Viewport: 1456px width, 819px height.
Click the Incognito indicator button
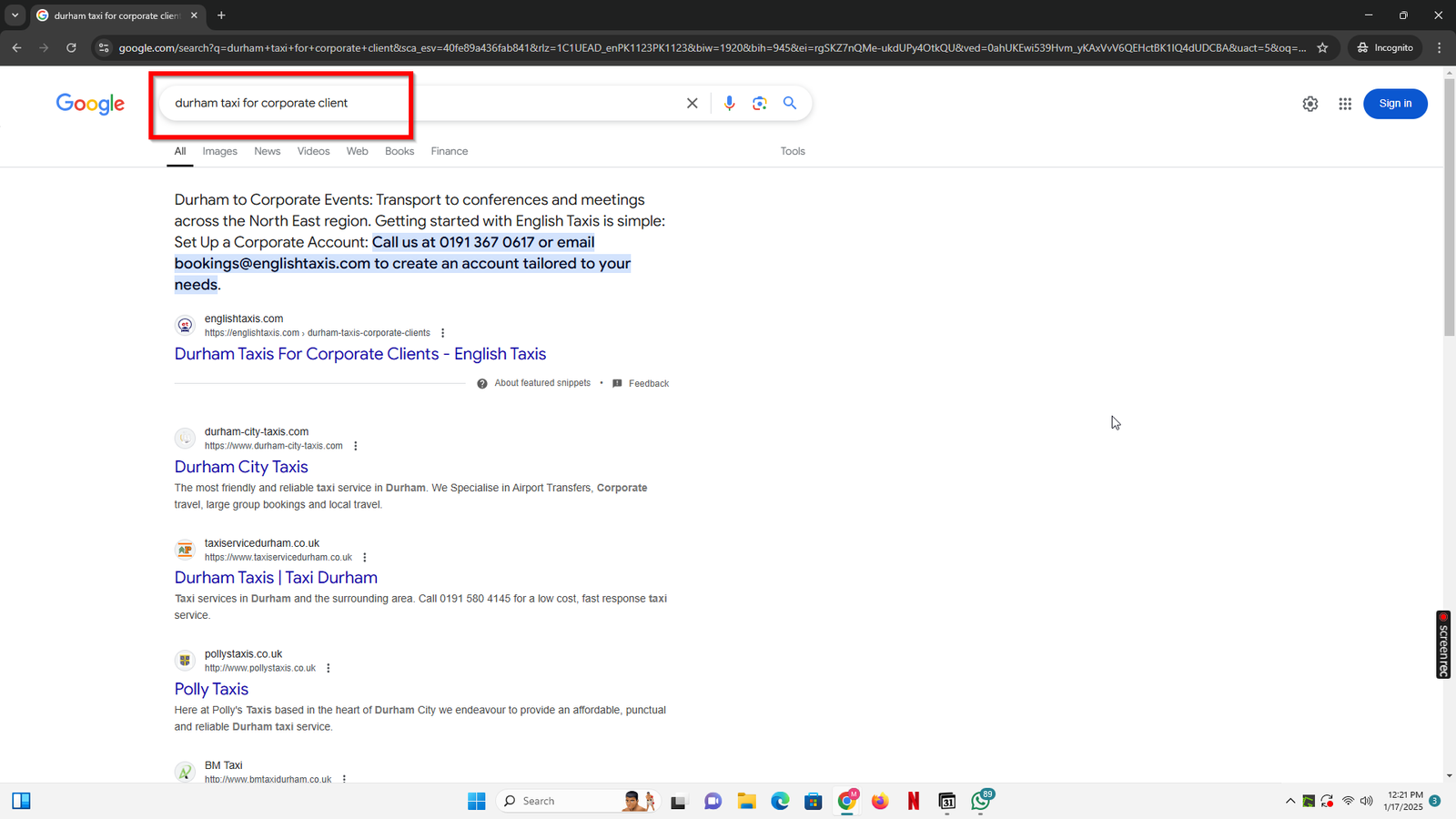click(1385, 48)
